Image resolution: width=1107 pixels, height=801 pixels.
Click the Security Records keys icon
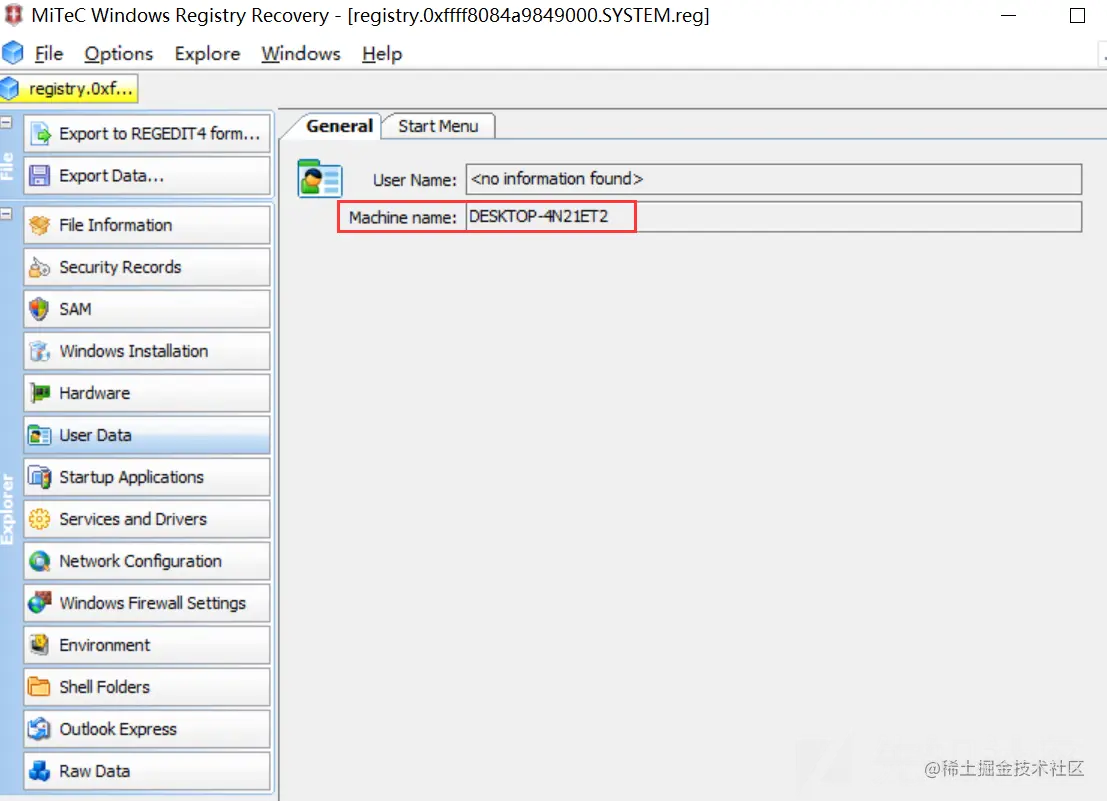[x=40, y=267]
